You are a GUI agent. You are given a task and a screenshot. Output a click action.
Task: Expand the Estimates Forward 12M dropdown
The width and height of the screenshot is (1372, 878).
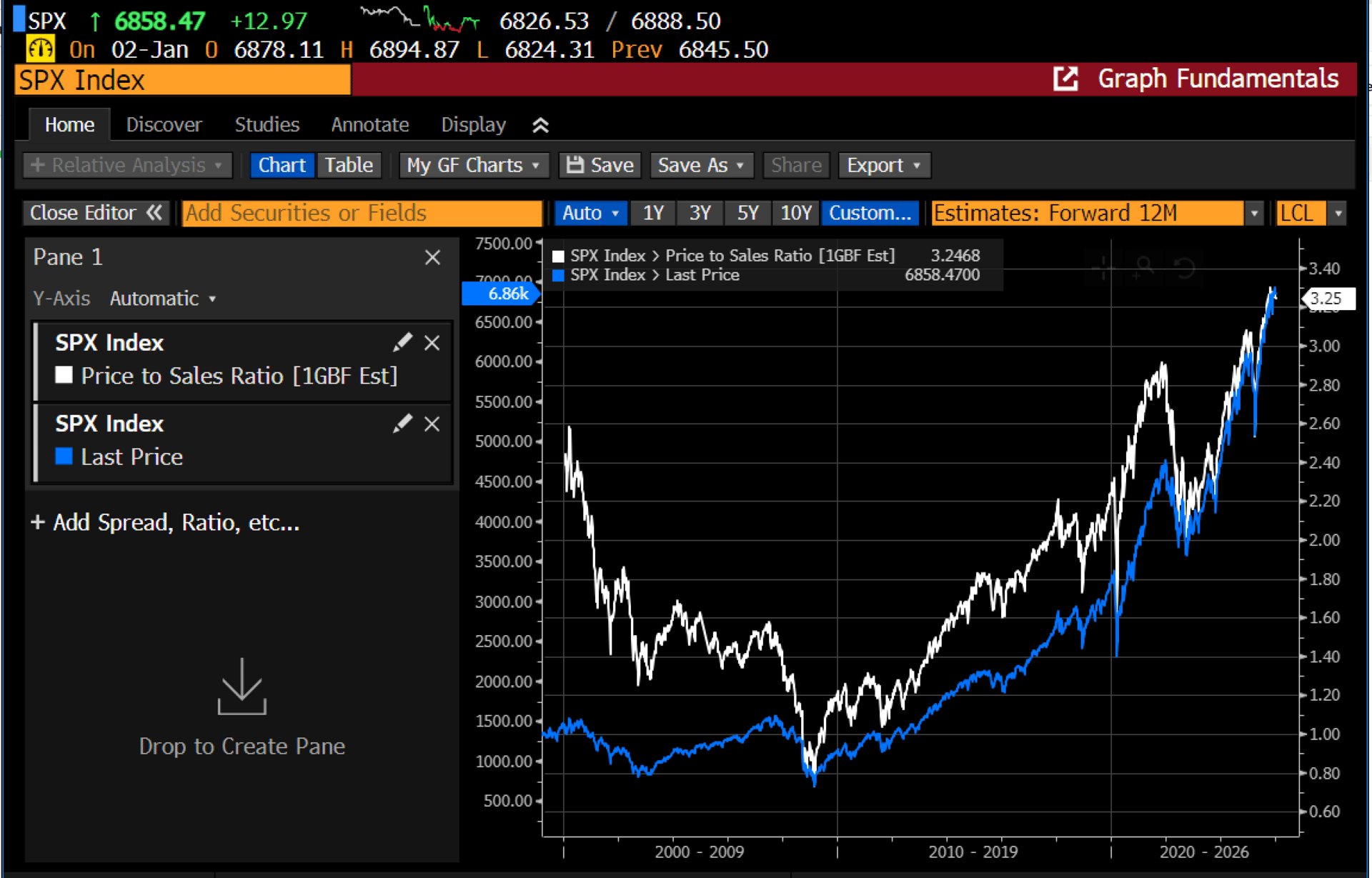click(1254, 213)
